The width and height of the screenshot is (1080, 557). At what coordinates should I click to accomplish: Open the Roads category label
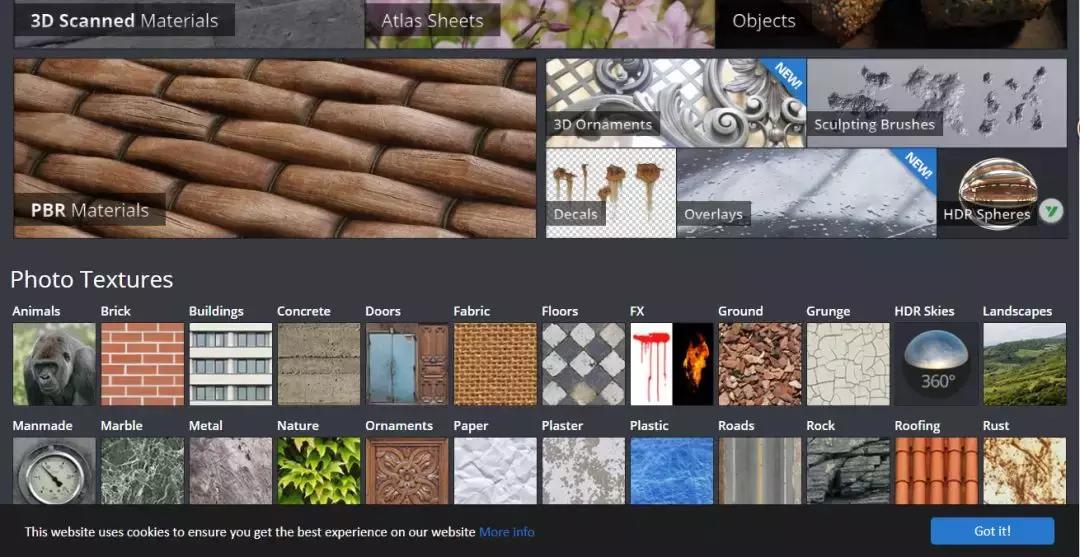[736, 425]
